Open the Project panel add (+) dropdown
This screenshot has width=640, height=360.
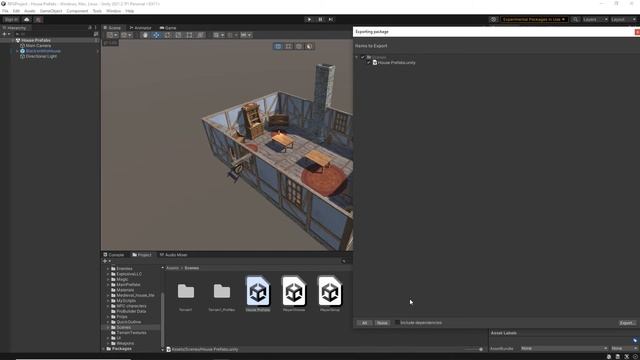(107, 261)
